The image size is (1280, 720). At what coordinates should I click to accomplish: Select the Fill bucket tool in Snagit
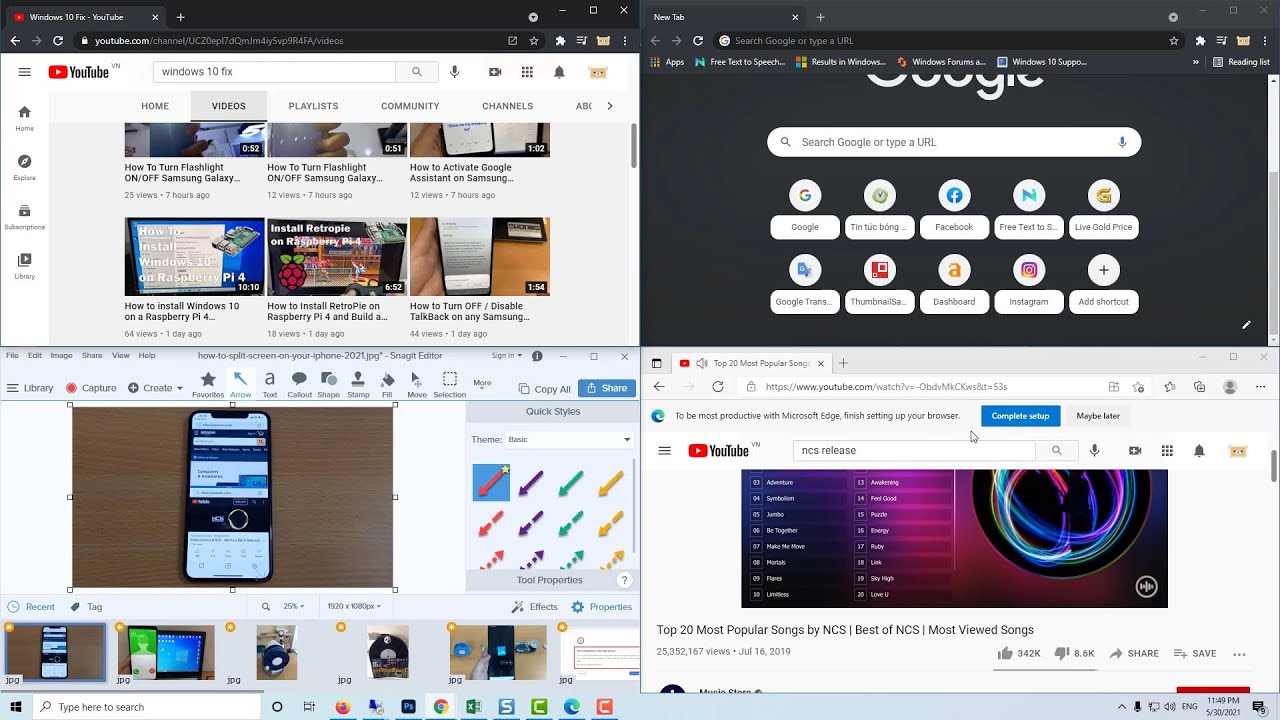click(387, 384)
